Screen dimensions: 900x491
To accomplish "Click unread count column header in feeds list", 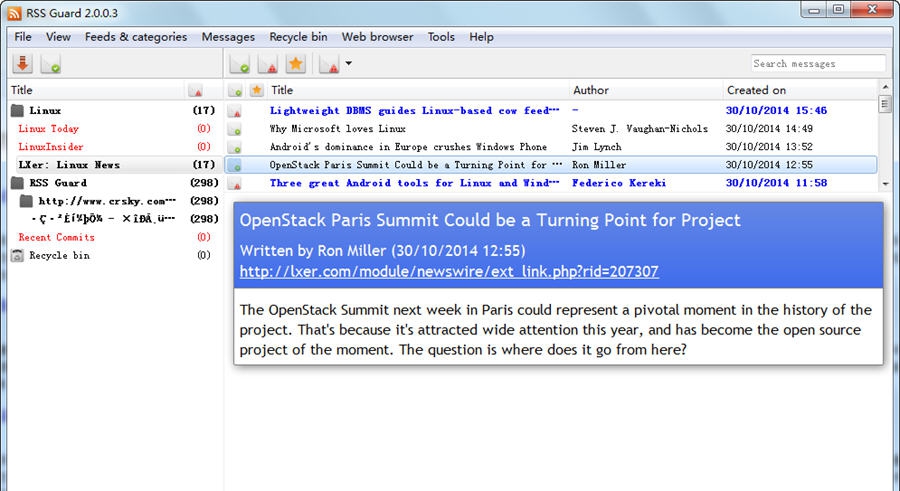I will pyautogui.click(x=195, y=90).
